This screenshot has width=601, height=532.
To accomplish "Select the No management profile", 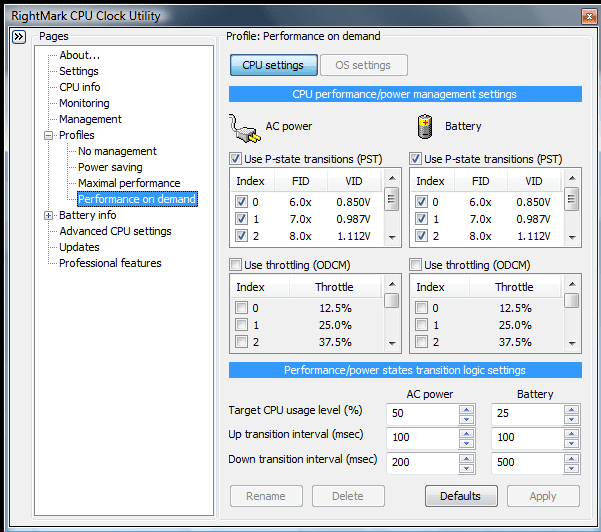I will coord(117,151).
